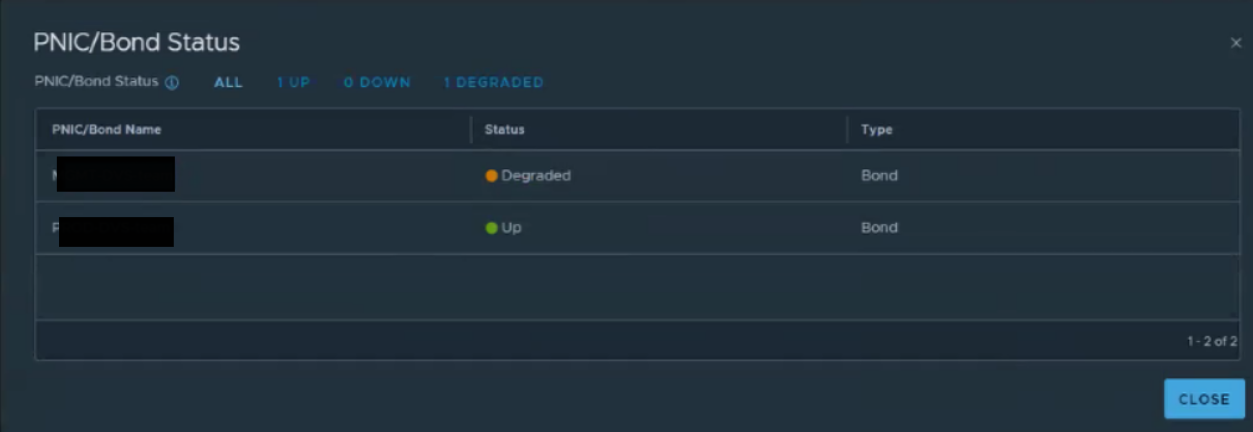
Task: Click the orange Degraded status indicator dot
Action: (491, 176)
